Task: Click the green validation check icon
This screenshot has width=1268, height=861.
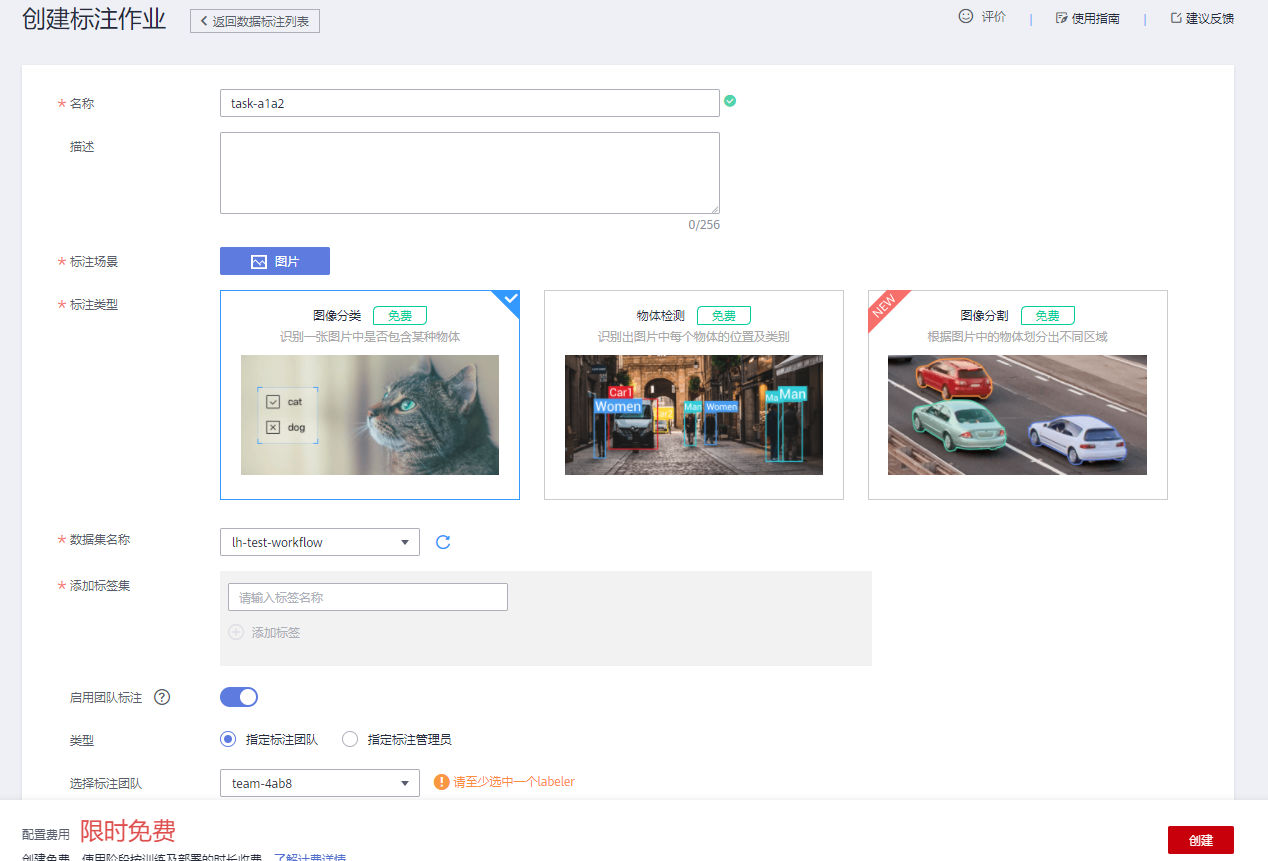Action: coord(730,101)
